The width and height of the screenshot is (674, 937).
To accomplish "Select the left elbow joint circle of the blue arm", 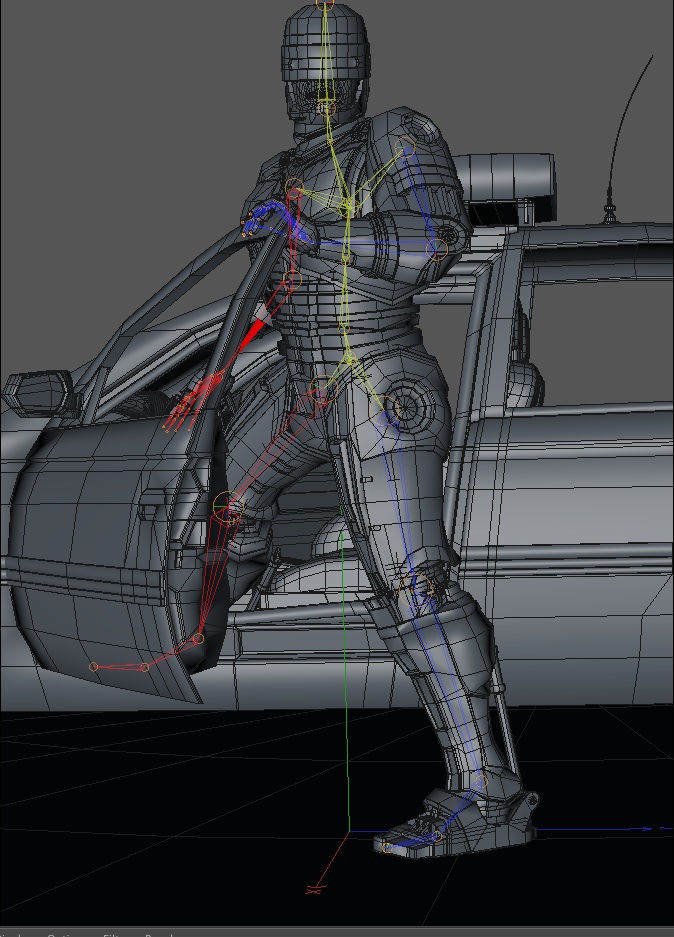I will tap(437, 250).
